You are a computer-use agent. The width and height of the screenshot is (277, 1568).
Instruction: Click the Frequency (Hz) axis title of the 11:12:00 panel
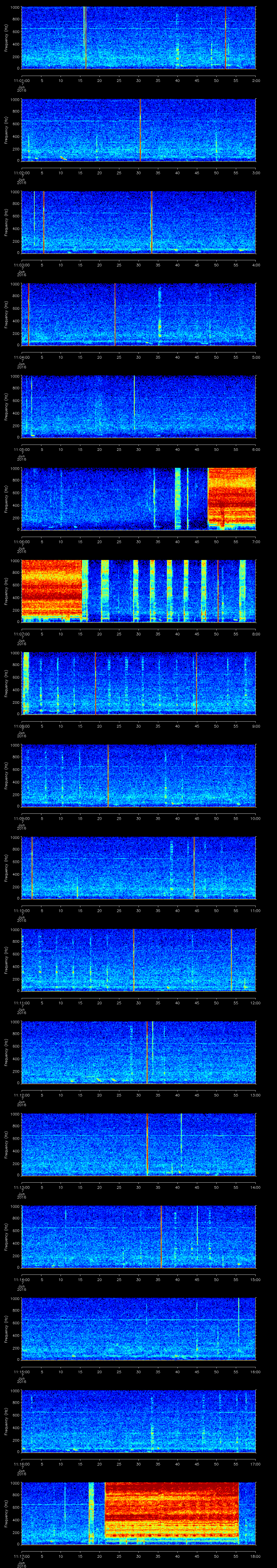(x=6, y=1052)
